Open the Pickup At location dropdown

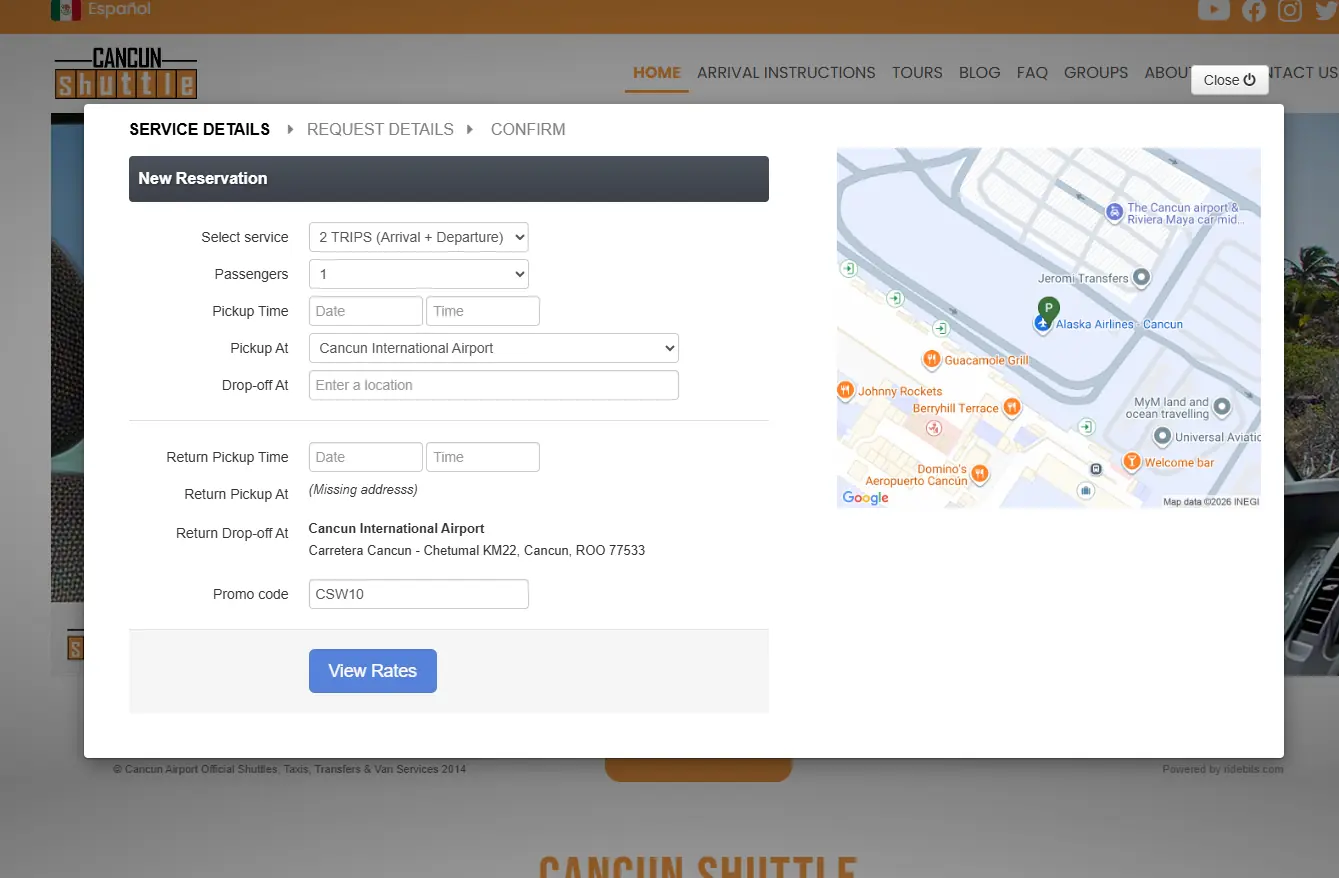(x=493, y=348)
